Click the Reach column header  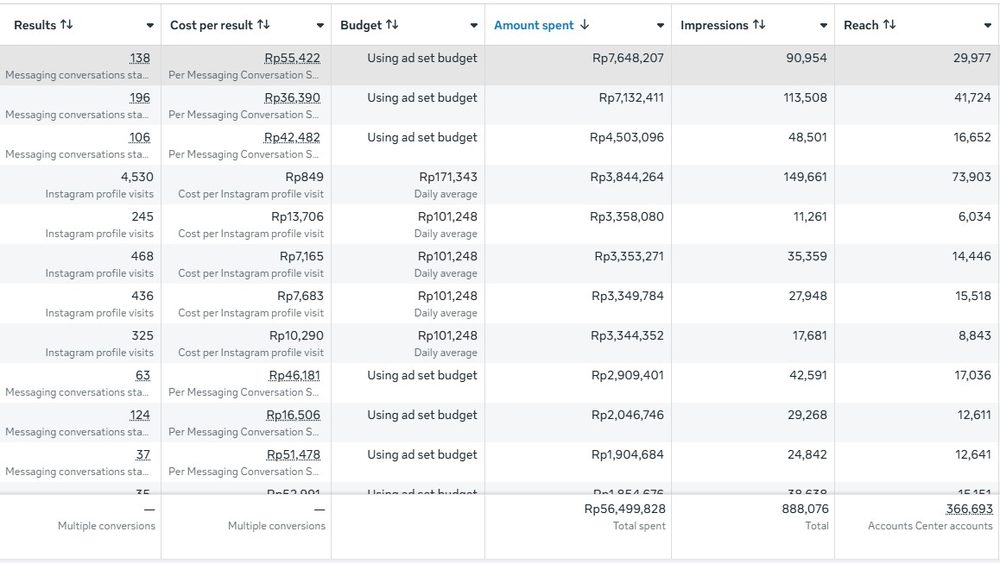click(861, 25)
